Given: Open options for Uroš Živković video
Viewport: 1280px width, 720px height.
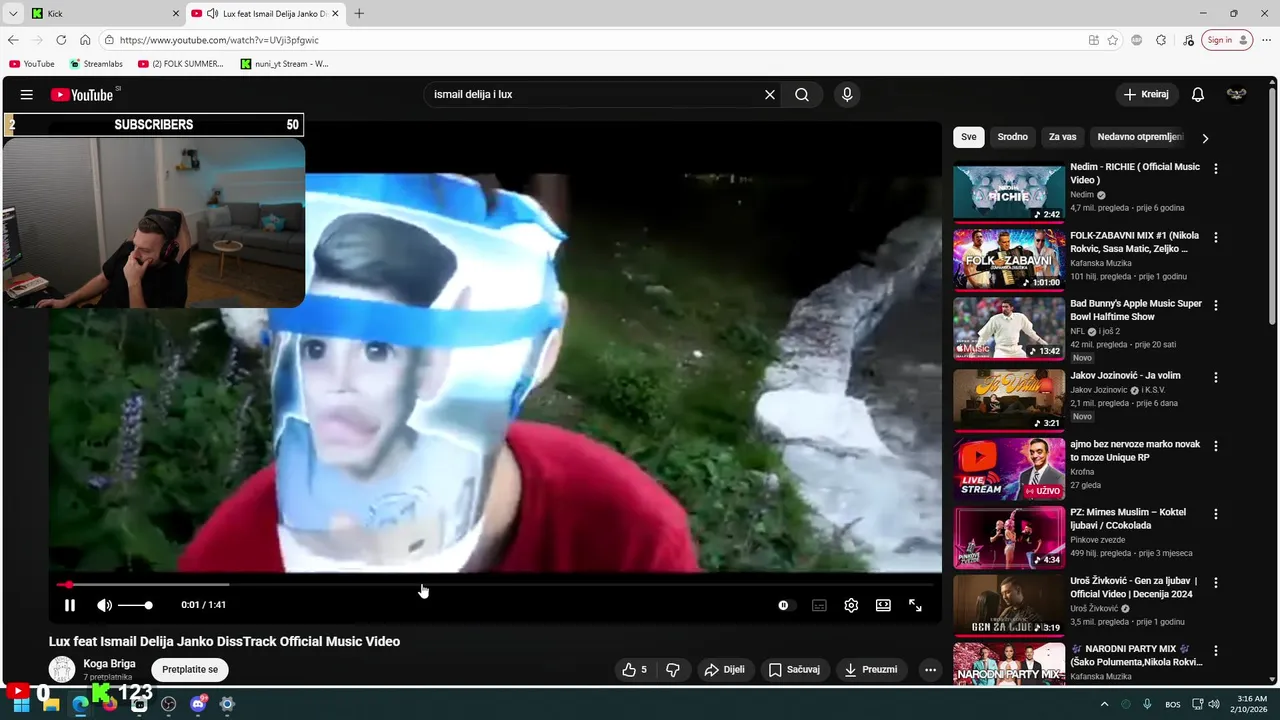Looking at the screenshot, I should click(1216, 582).
